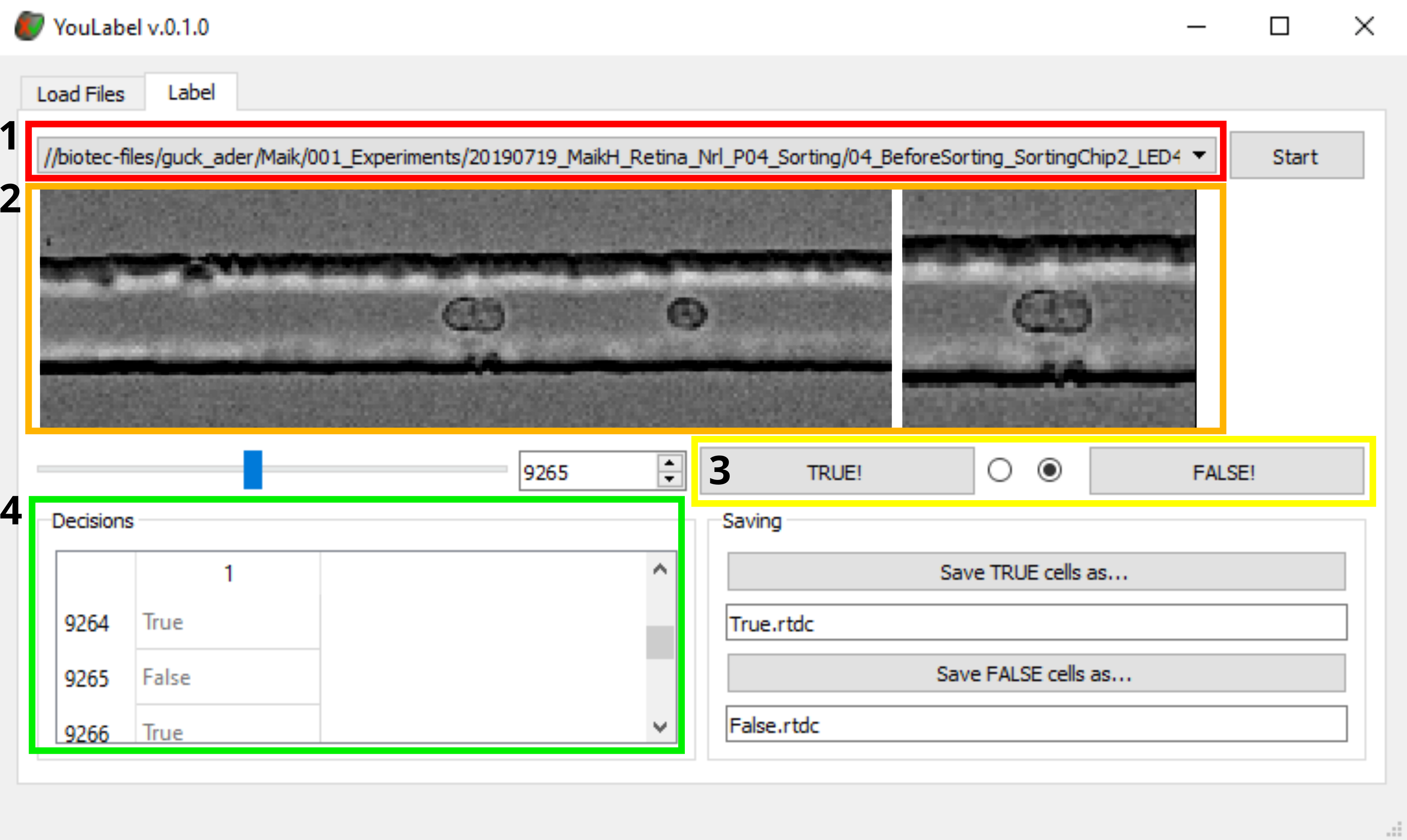The width and height of the screenshot is (1407, 840).
Task: Increment the event index spinner up arrow
Action: click(669, 463)
